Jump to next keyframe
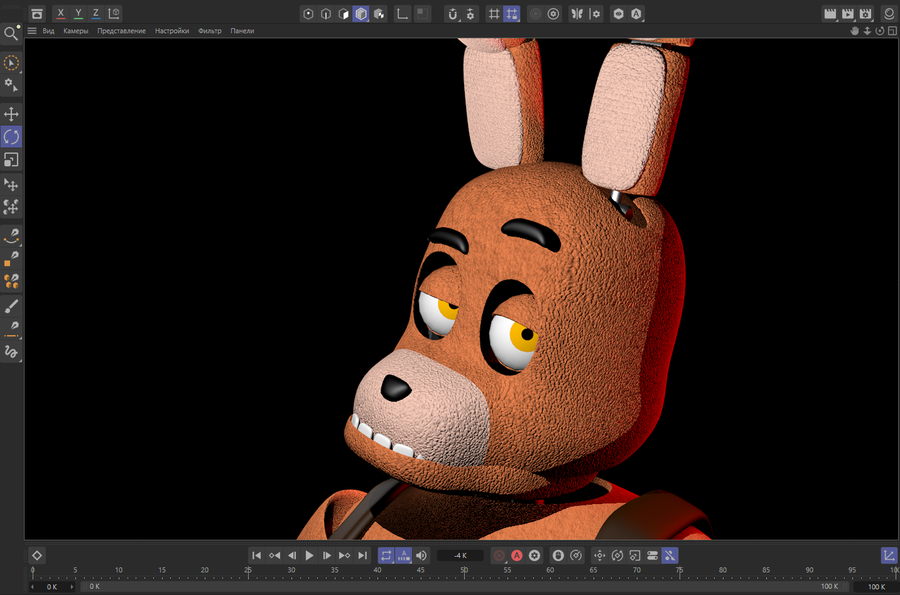The image size is (900, 595). click(x=344, y=555)
